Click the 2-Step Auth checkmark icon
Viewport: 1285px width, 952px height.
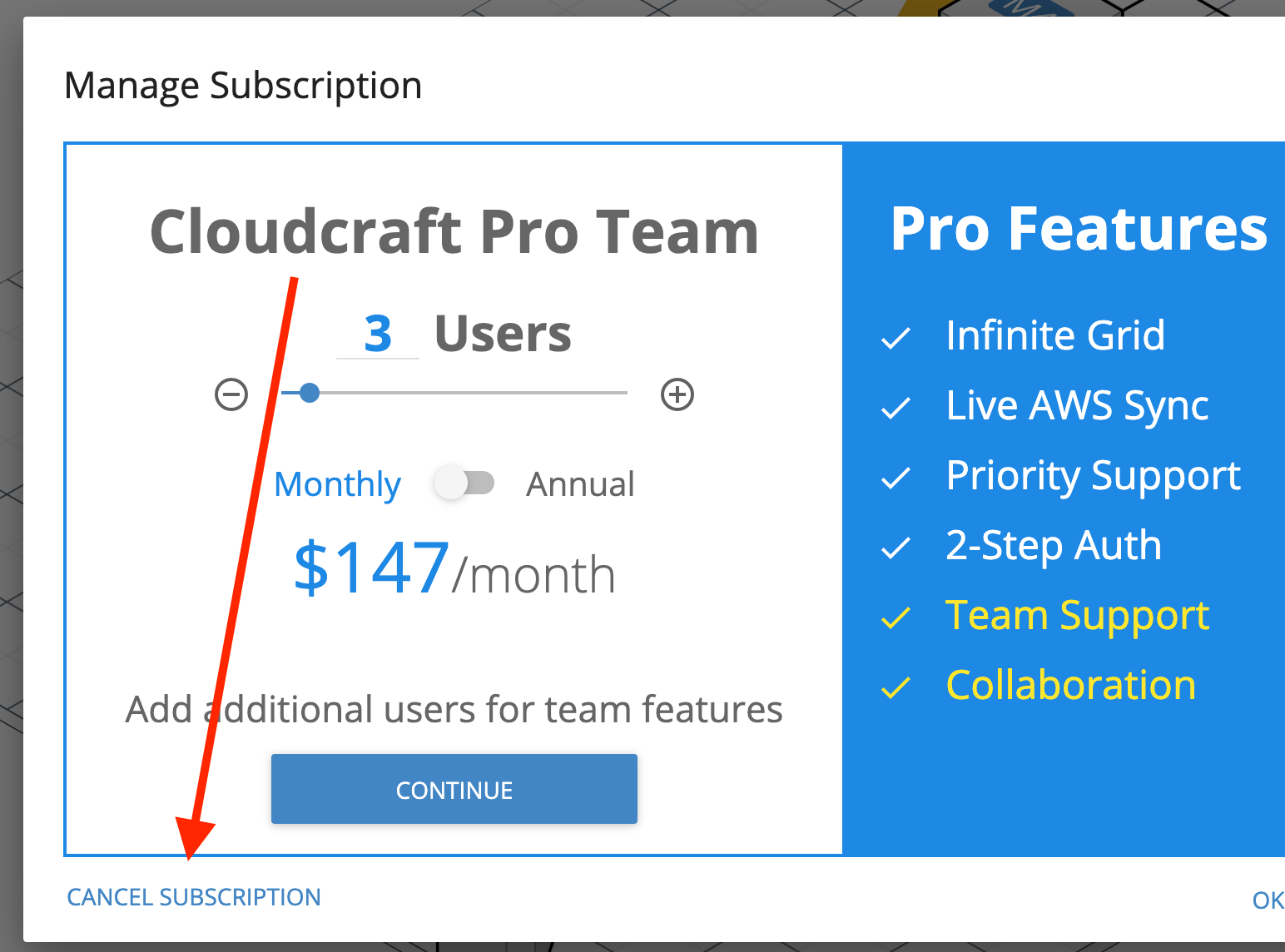point(896,548)
